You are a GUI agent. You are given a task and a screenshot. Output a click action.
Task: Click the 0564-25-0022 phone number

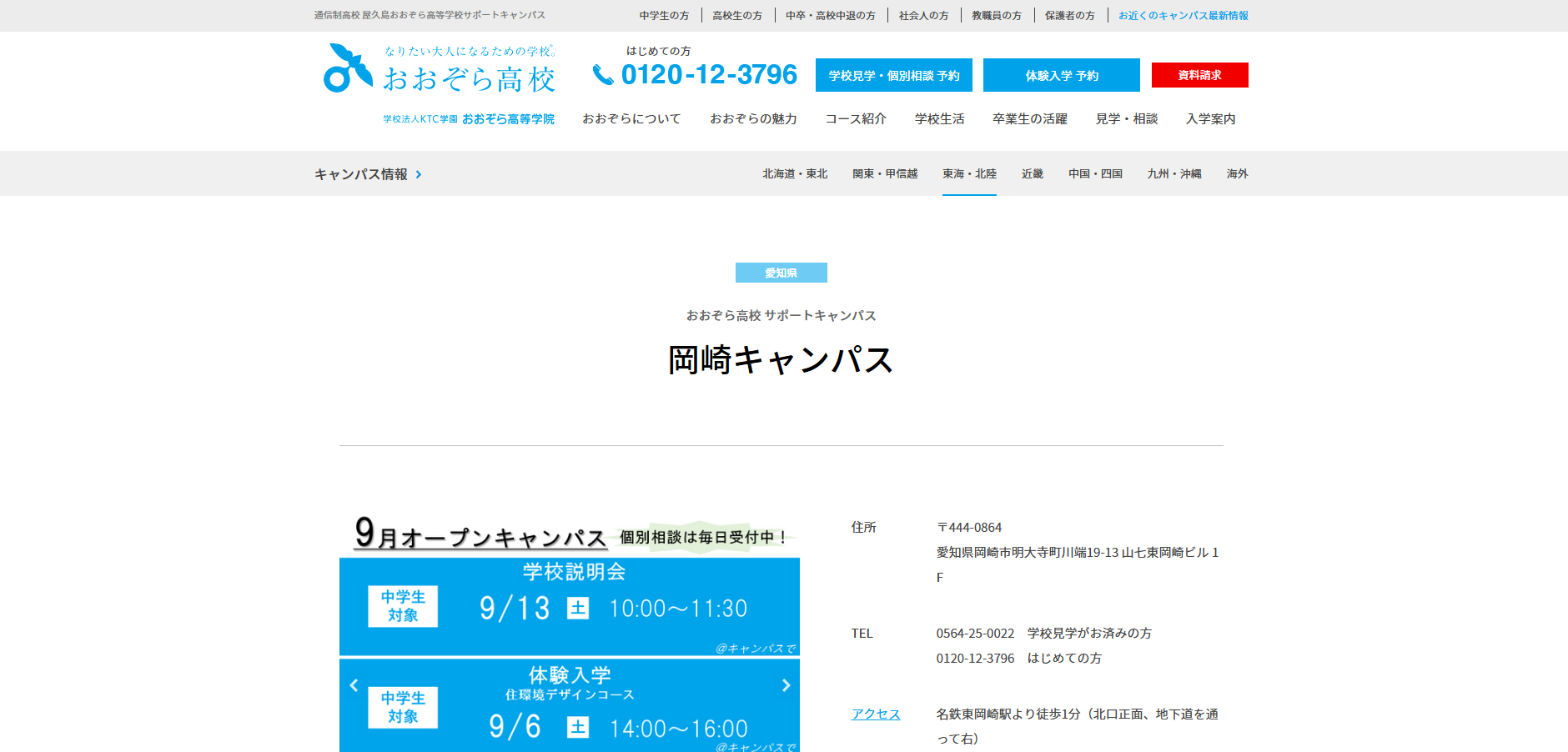click(975, 633)
